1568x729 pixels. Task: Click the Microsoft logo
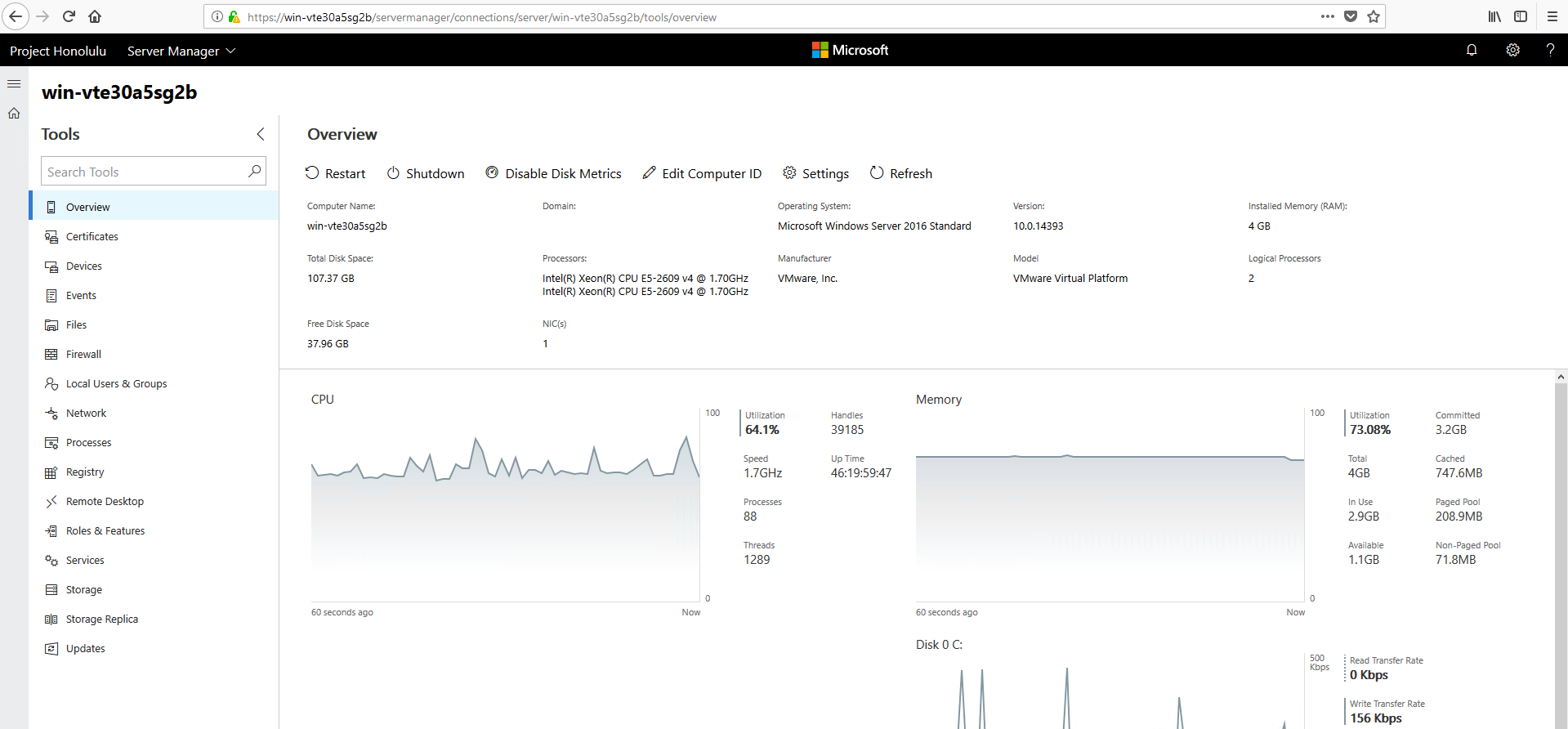(x=850, y=50)
